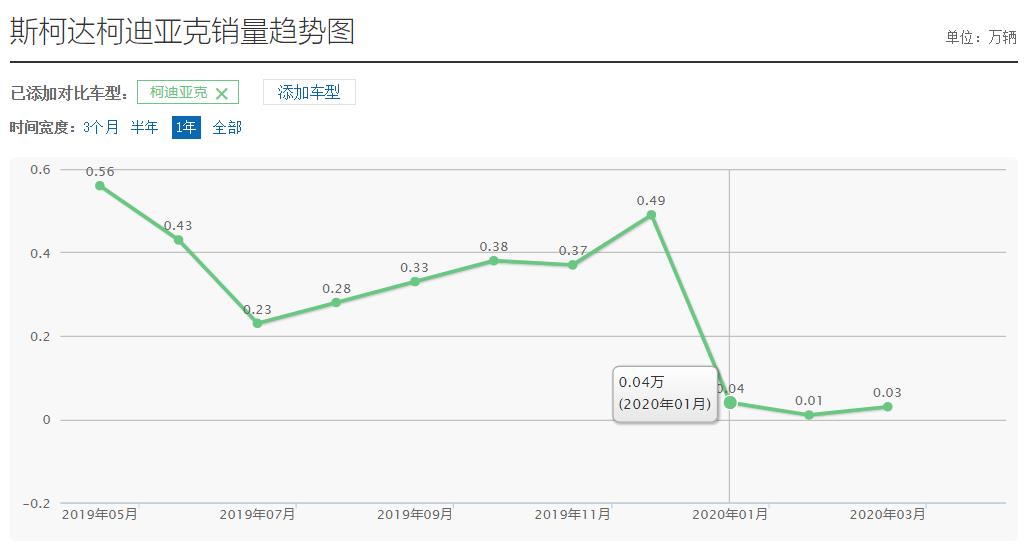Viewport: 1031px width, 554px height.
Task: Click the 0.56 data point
Action: click(x=100, y=186)
